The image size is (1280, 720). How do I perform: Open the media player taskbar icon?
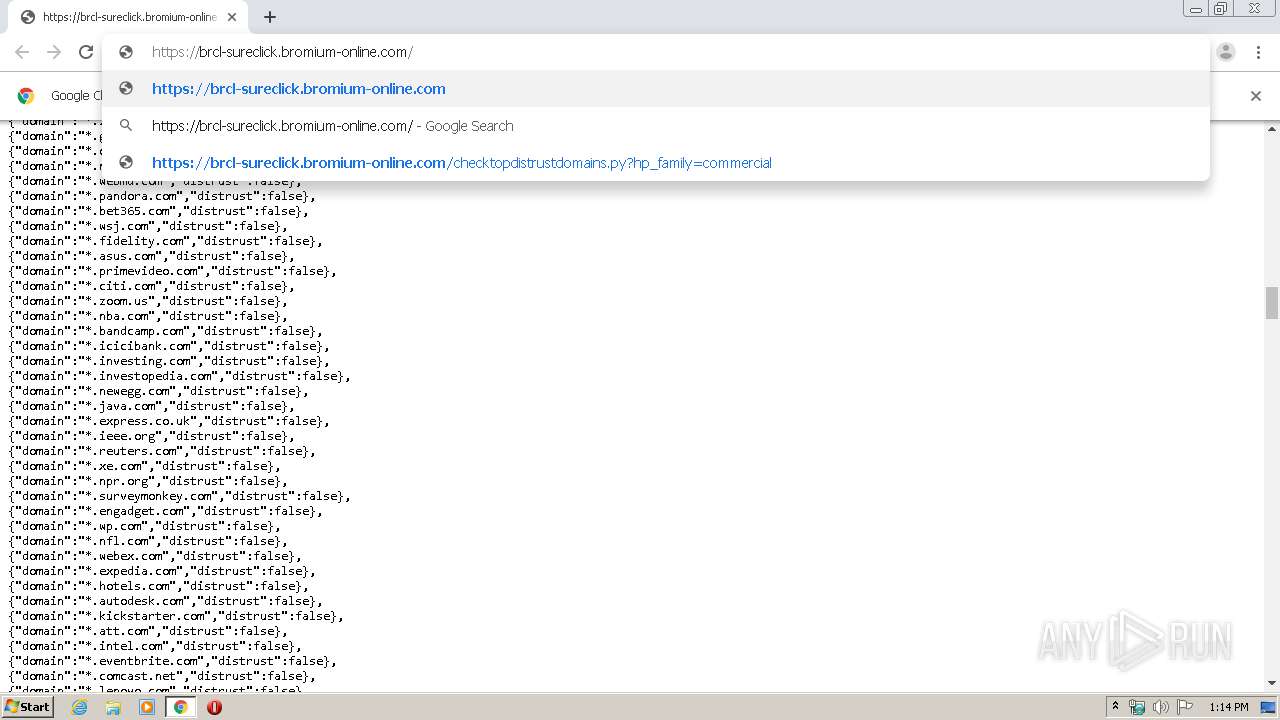coord(147,707)
